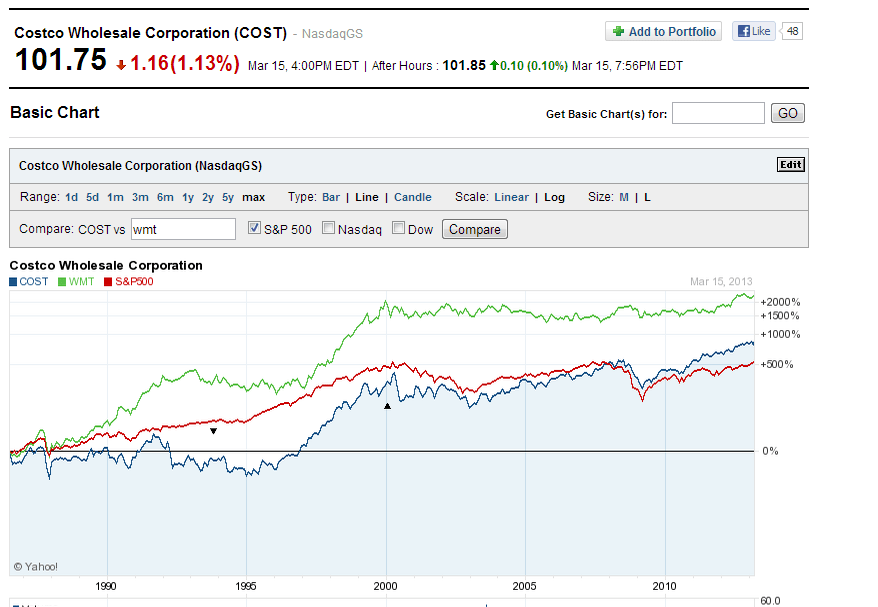Click the green WMT legend color square
This screenshot has width=878, height=607.
tap(62, 282)
